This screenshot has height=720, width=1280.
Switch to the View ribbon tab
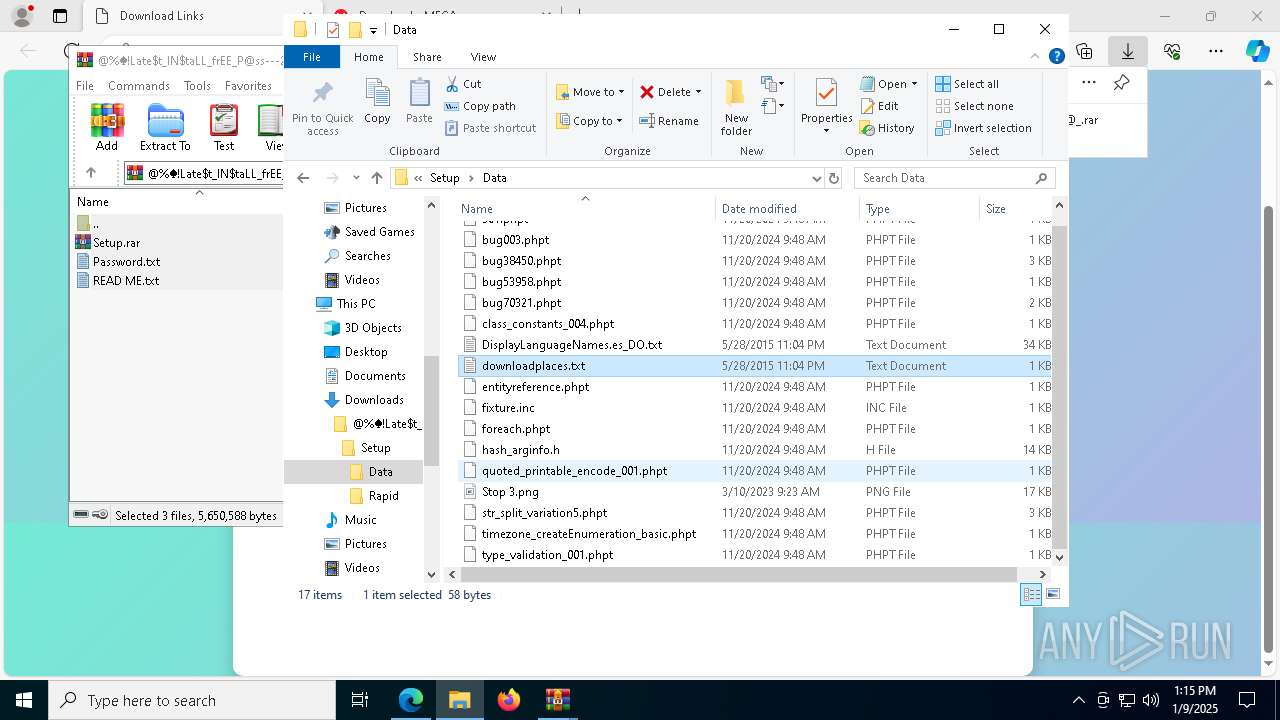coord(483,57)
